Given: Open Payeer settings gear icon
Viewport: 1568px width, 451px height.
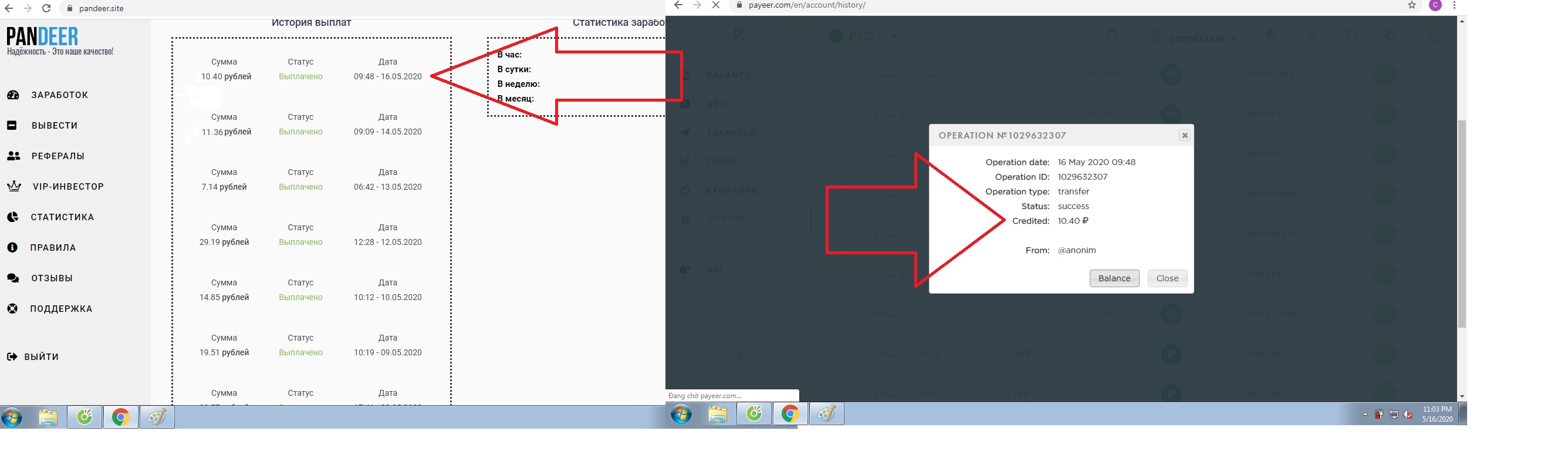Looking at the screenshot, I should [1391, 35].
